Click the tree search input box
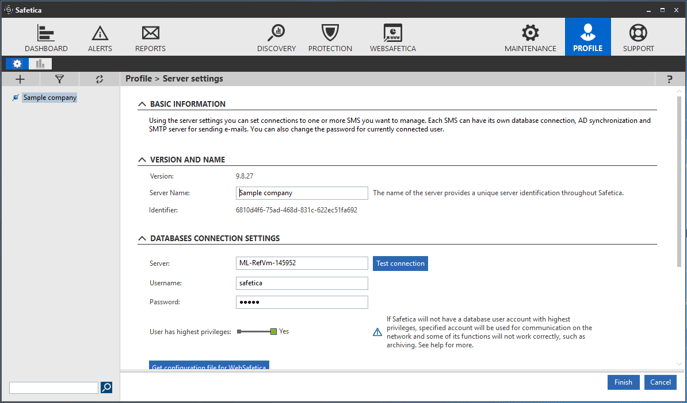The image size is (687, 403). click(54, 387)
